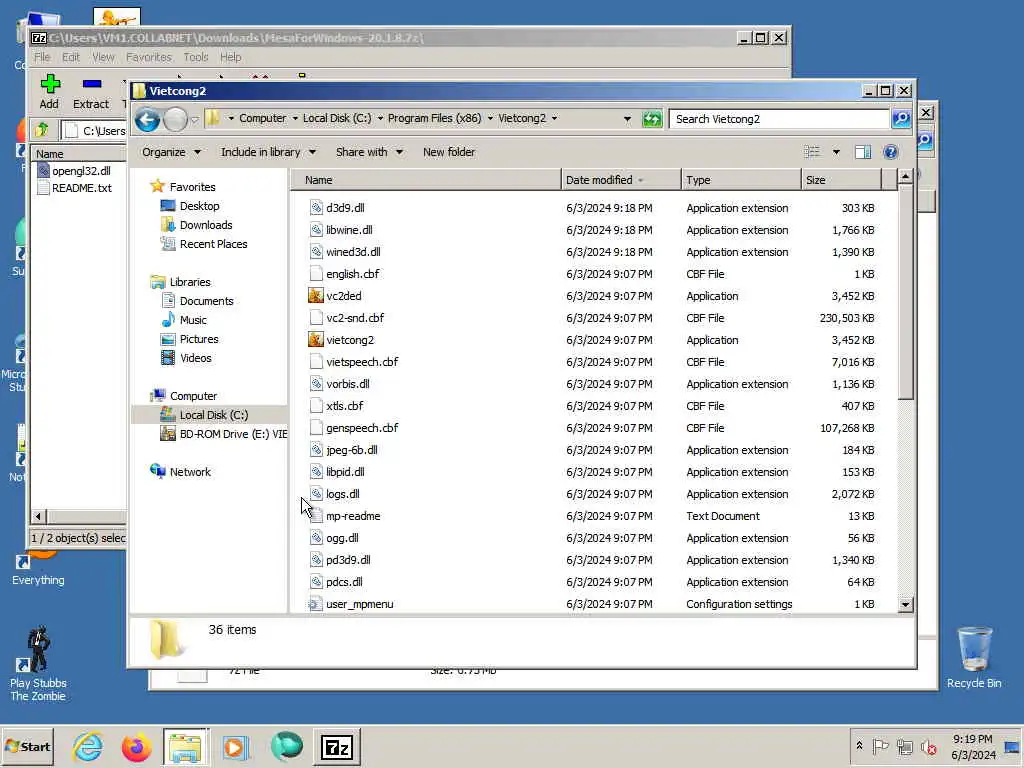Click Windows Explorer taskbar button

(x=185, y=746)
